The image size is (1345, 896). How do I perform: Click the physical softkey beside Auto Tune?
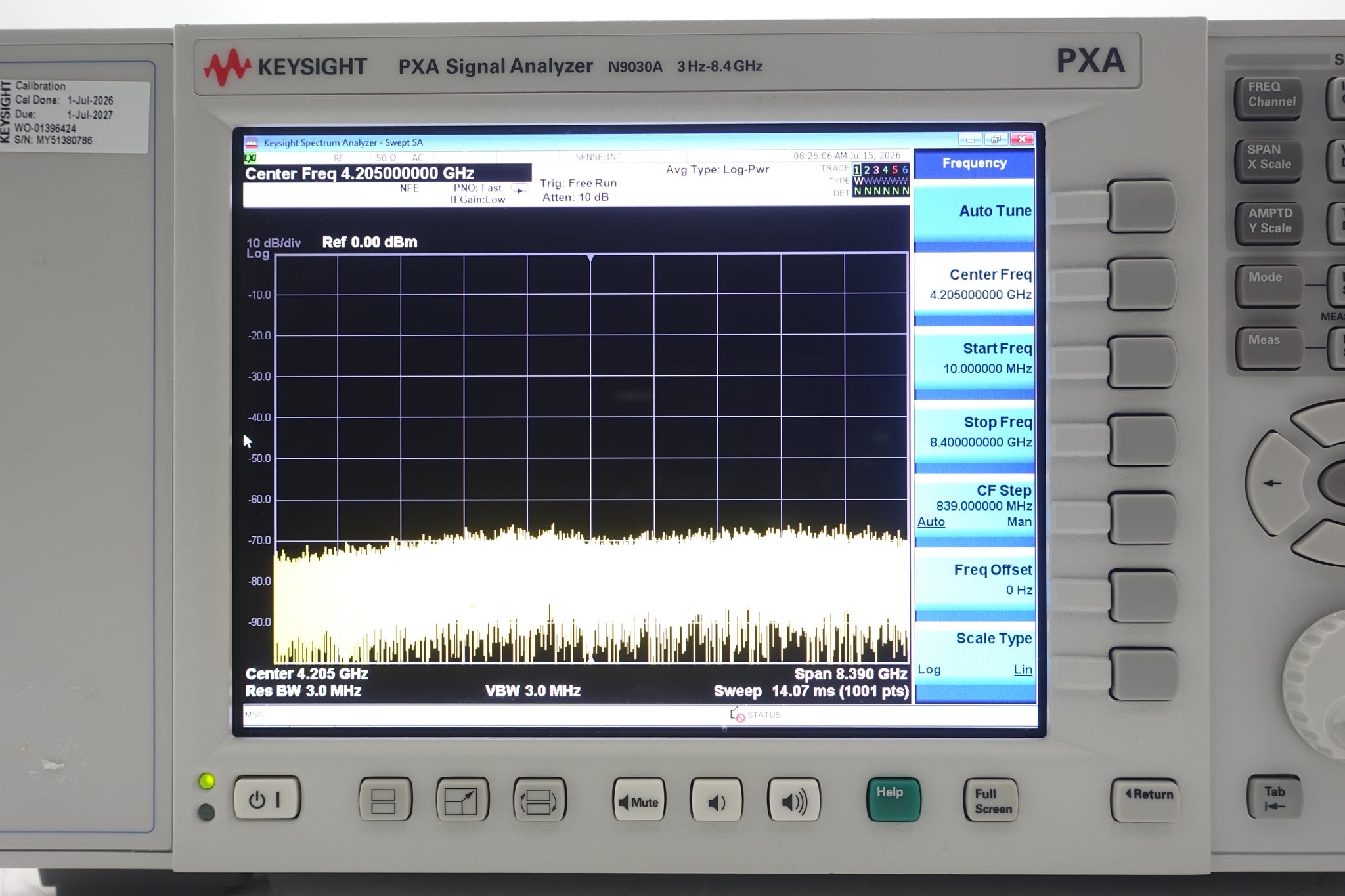pos(1141,205)
